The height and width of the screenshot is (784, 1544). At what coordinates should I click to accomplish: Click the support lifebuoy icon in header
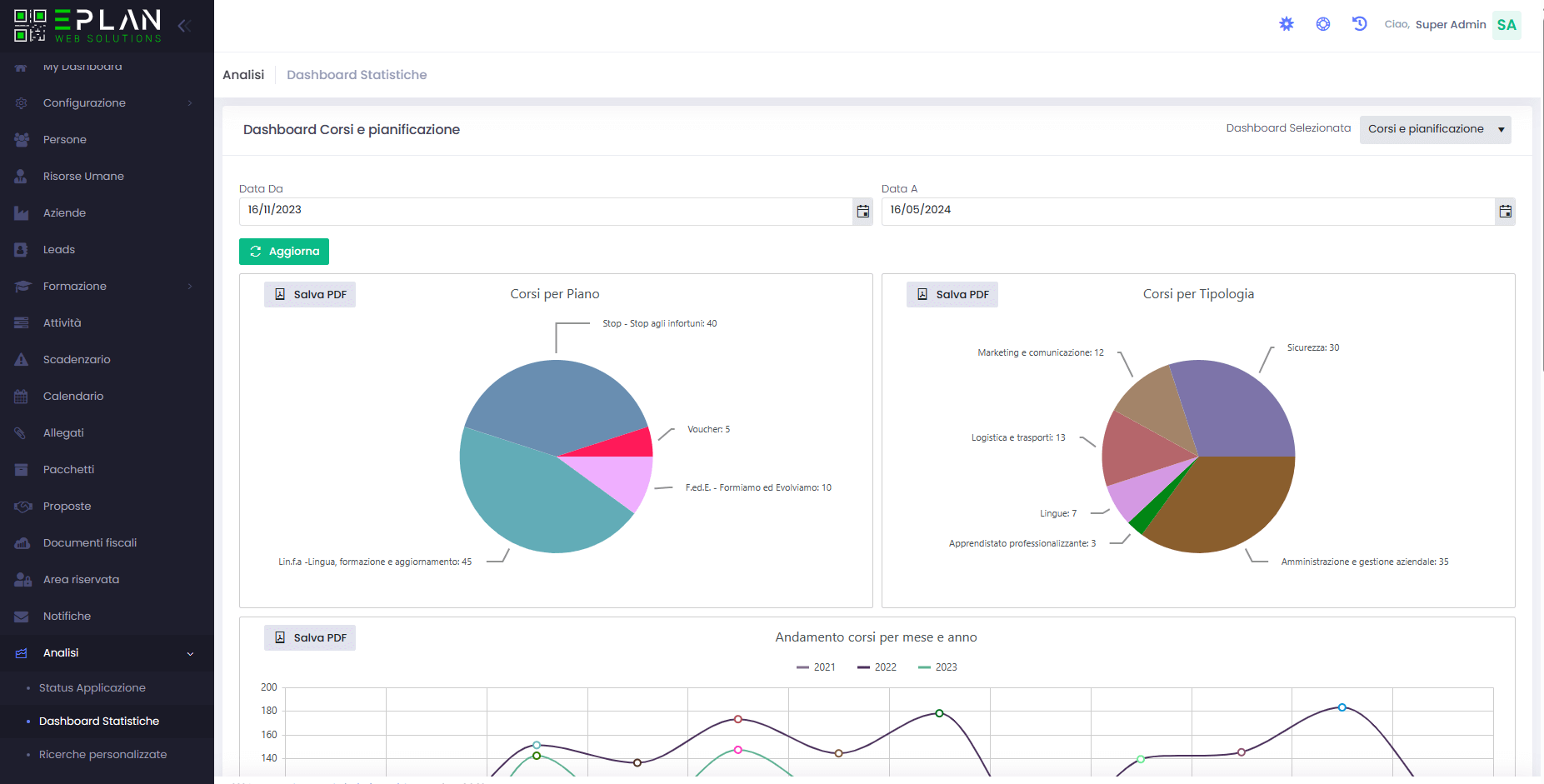pyautogui.click(x=1323, y=24)
